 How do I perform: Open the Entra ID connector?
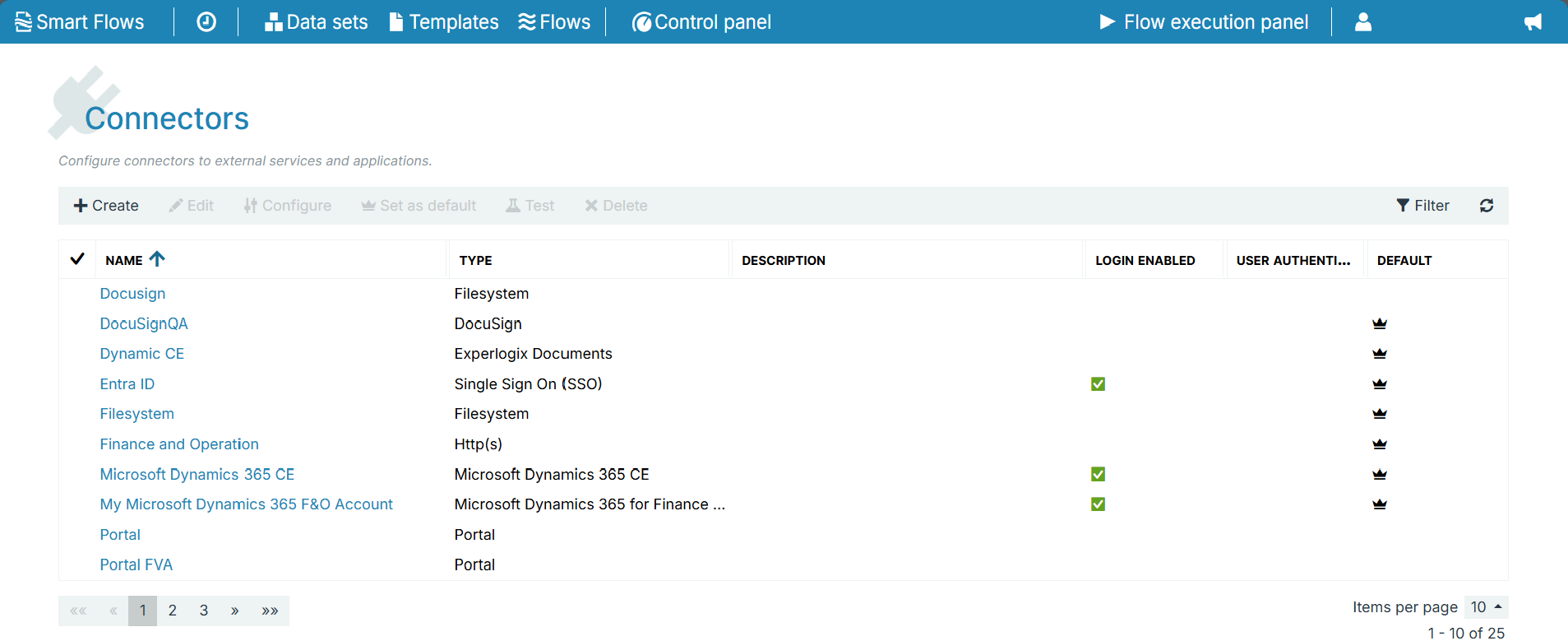tap(127, 384)
